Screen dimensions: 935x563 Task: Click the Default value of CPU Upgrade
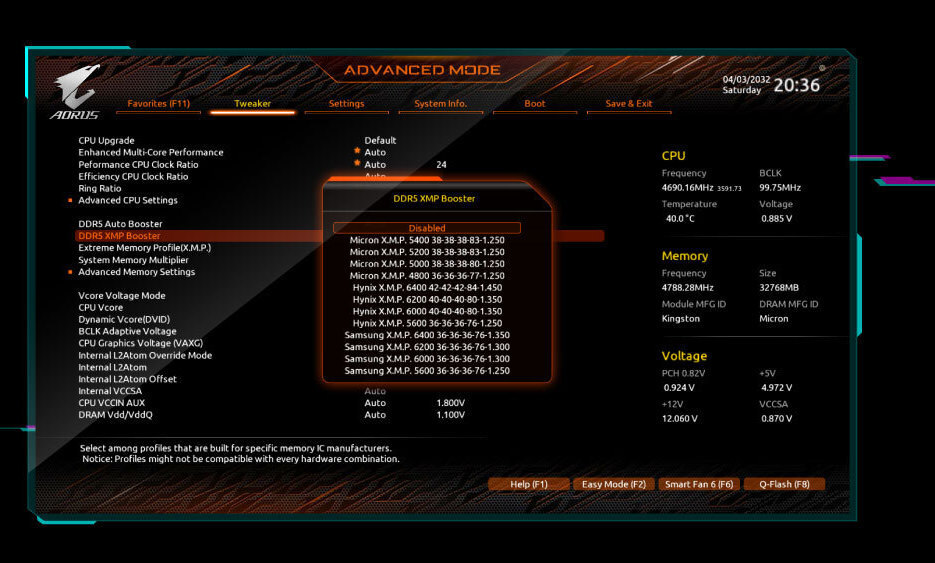380,141
